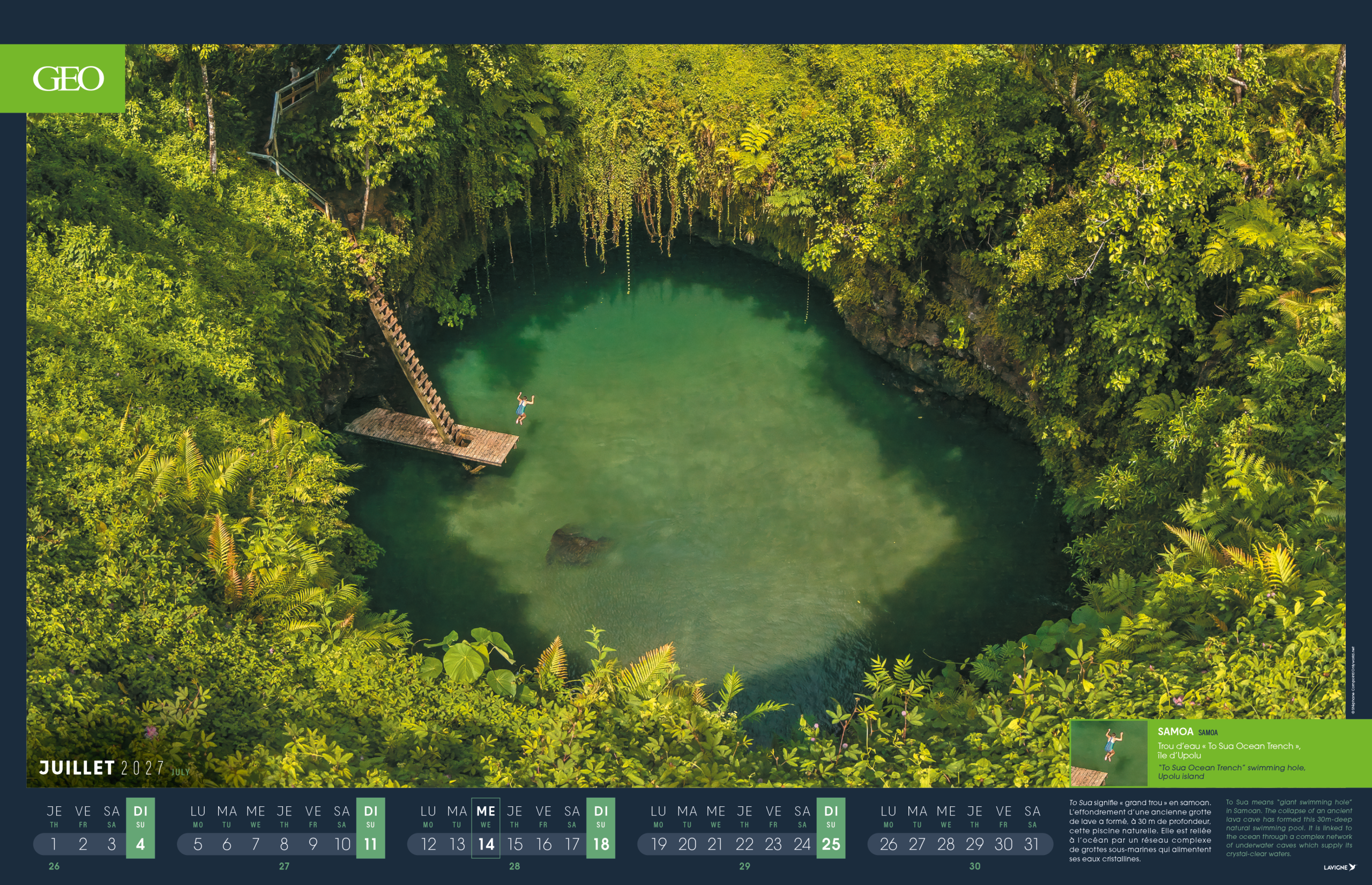
Task: Click the person jumping into the pool
Action: point(523,408)
